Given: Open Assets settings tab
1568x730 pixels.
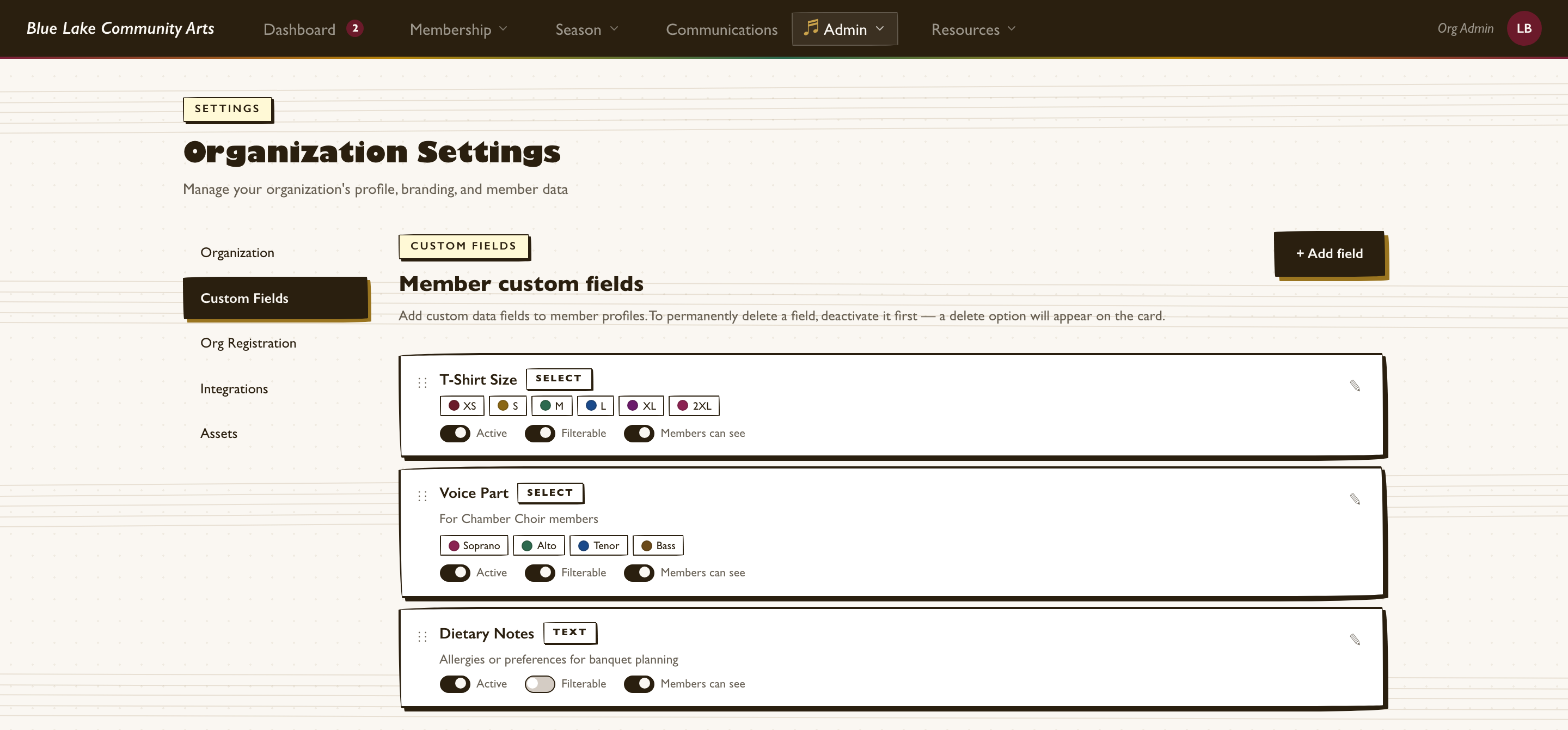Looking at the screenshot, I should tap(275, 434).
